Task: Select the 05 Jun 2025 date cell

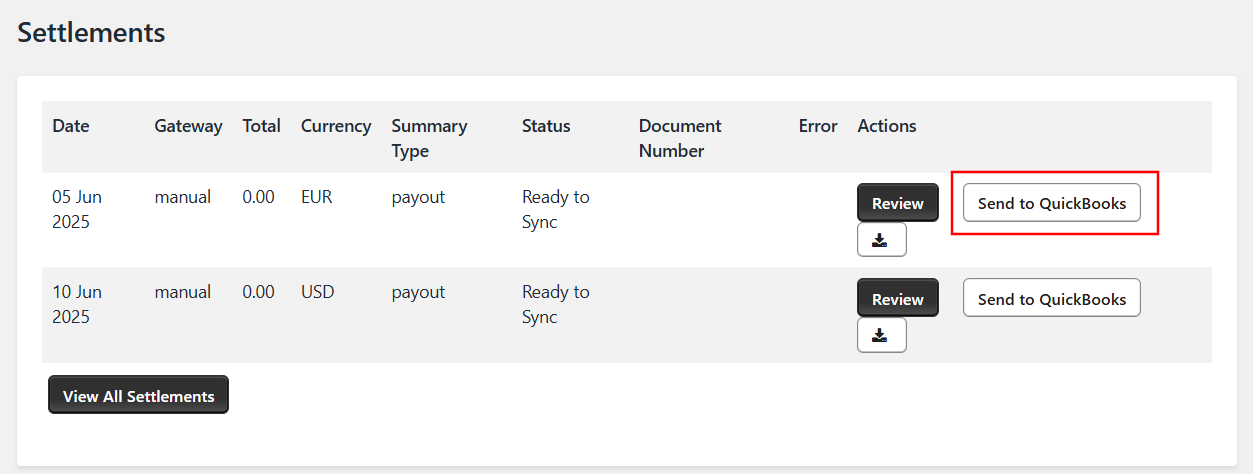Action: pos(77,209)
